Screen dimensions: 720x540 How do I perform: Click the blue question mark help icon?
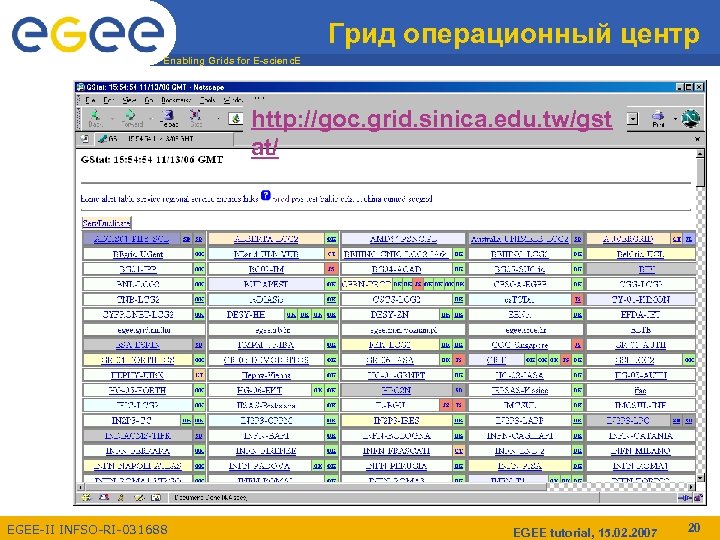click(x=266, y=196)
